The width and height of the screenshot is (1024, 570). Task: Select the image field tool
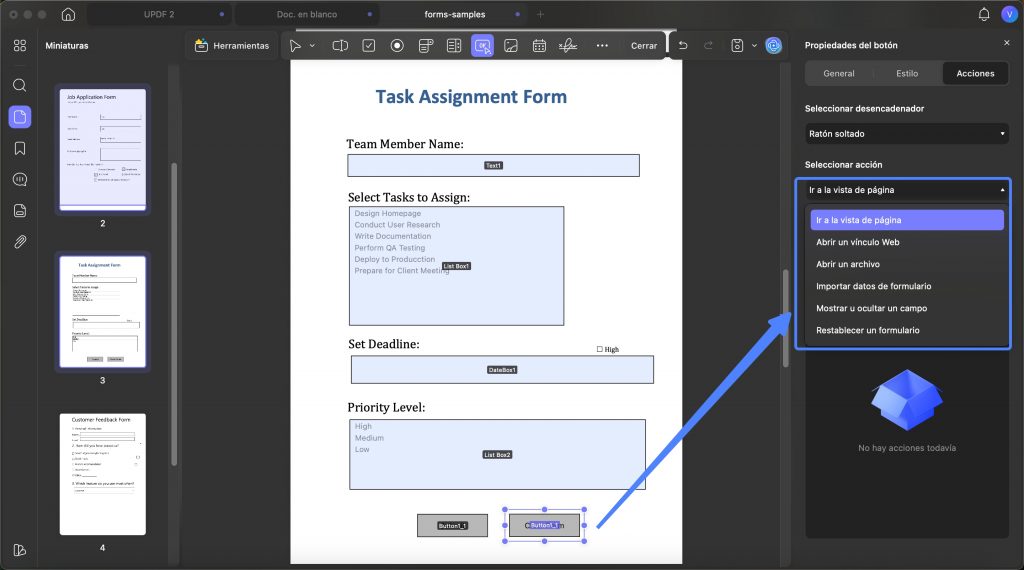[x=511, y=46]
